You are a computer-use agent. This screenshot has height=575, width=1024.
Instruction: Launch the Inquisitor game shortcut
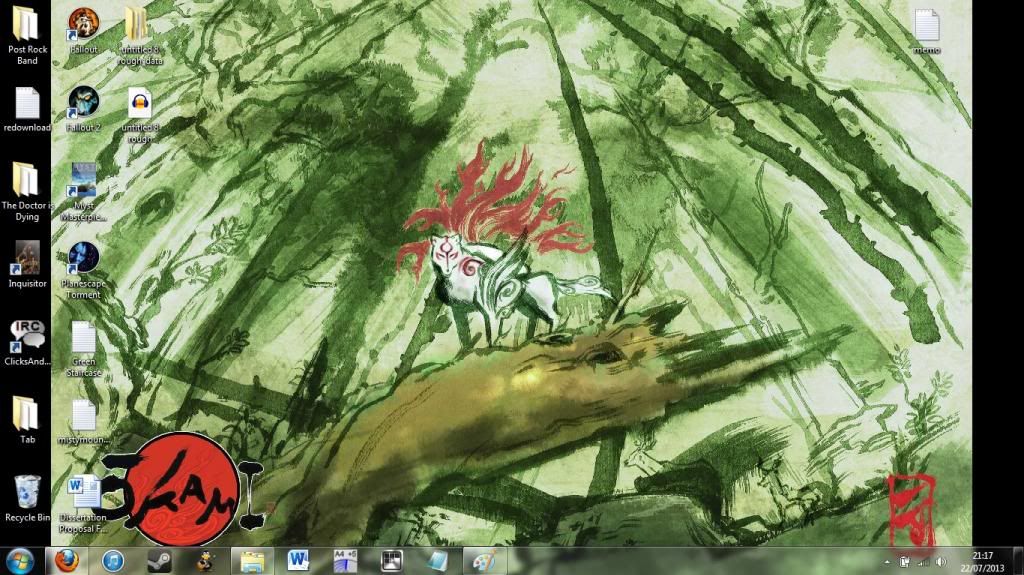pyautogui.click(x=27, y=265)
